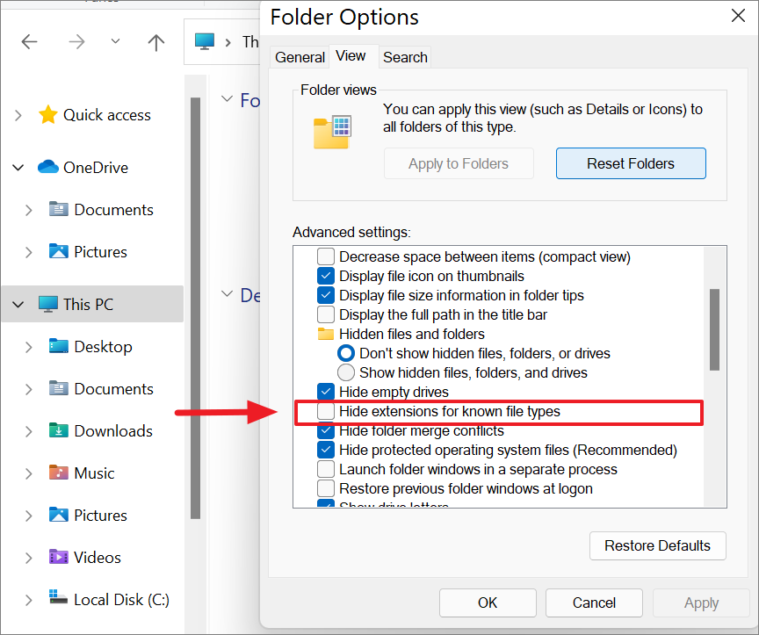Enable Hide extensions for known file types
Image resolution: width=759 pixels, height=635 pixels.
(x=326, y=411)
